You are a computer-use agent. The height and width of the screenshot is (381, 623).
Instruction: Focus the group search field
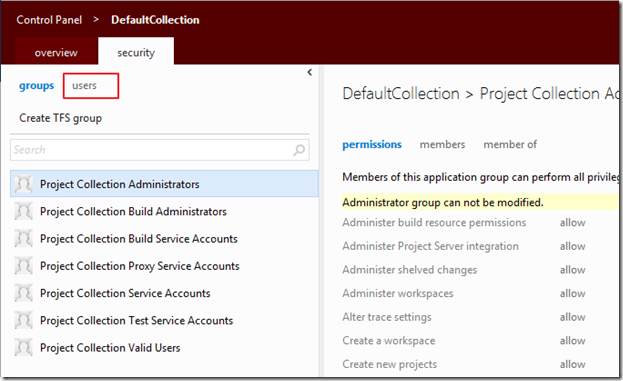click(160, 150)
